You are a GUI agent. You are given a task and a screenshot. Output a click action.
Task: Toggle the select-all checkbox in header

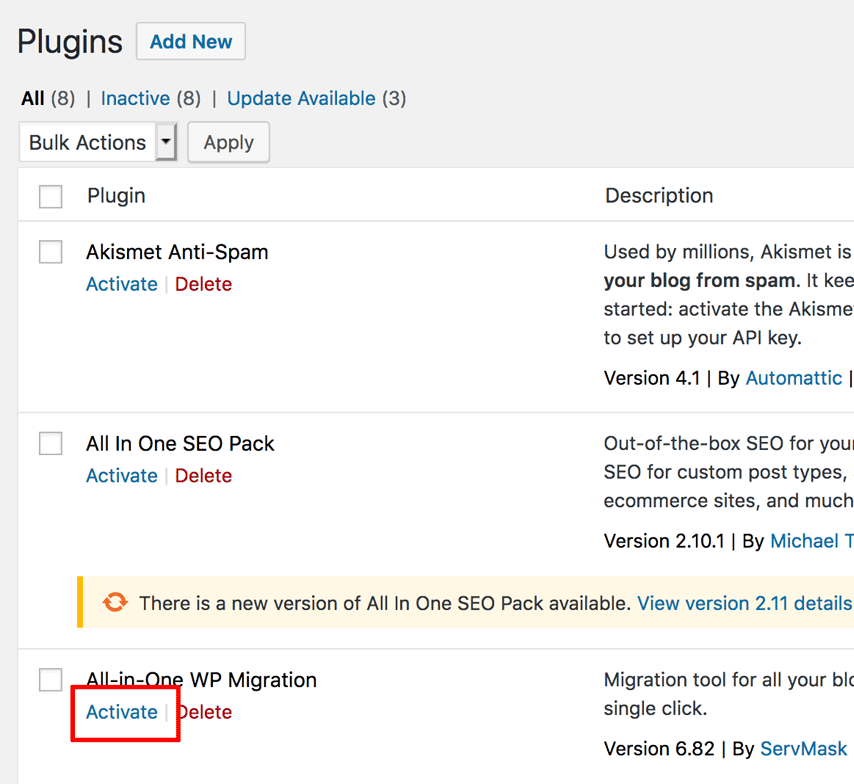[51, 197]
